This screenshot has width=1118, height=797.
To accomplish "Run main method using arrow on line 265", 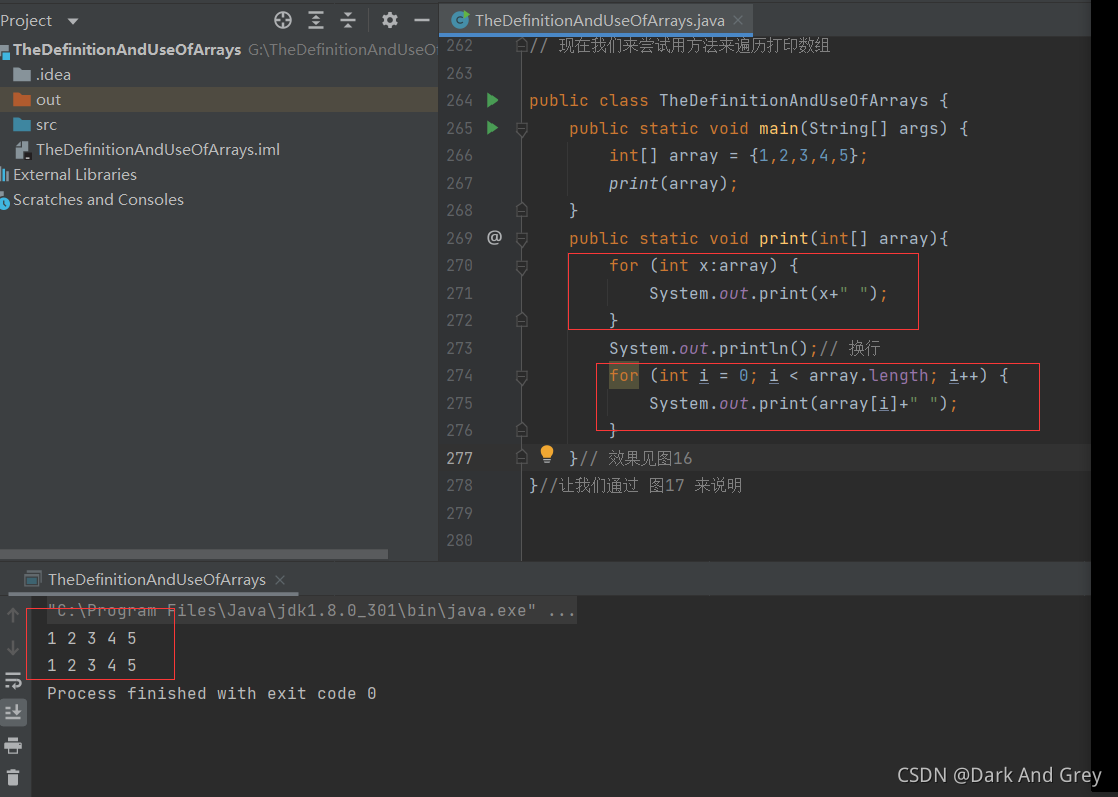I will (x=493, y=128).
